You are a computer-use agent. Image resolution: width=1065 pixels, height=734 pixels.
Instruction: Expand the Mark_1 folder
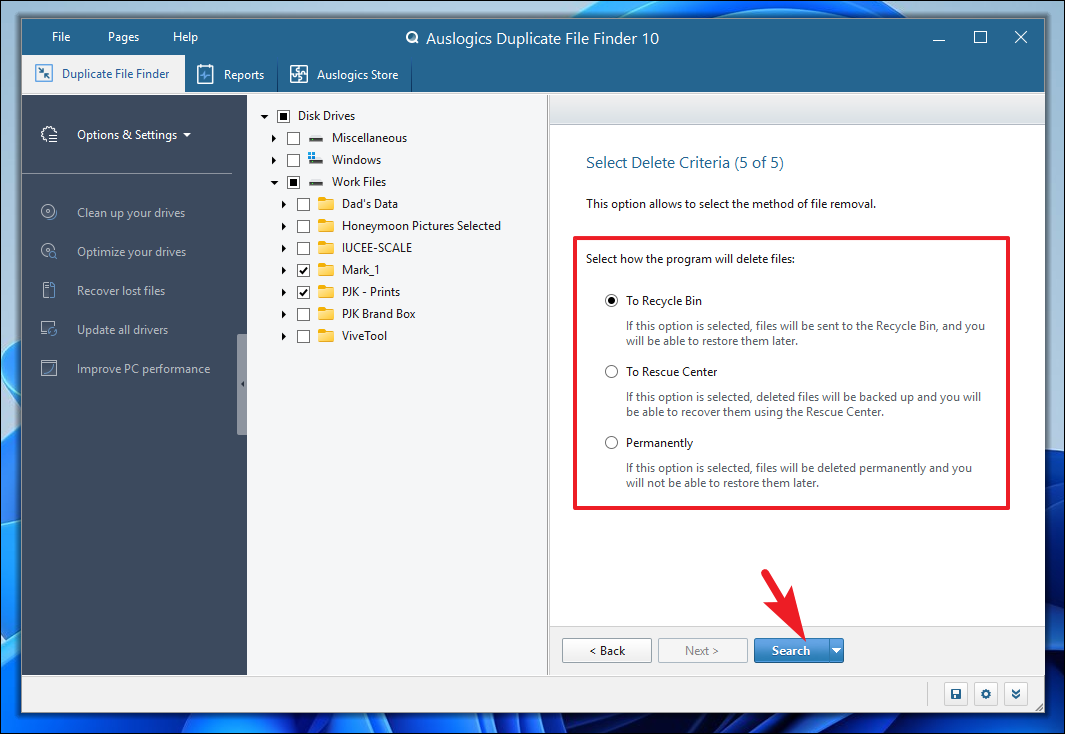point(284,270)
